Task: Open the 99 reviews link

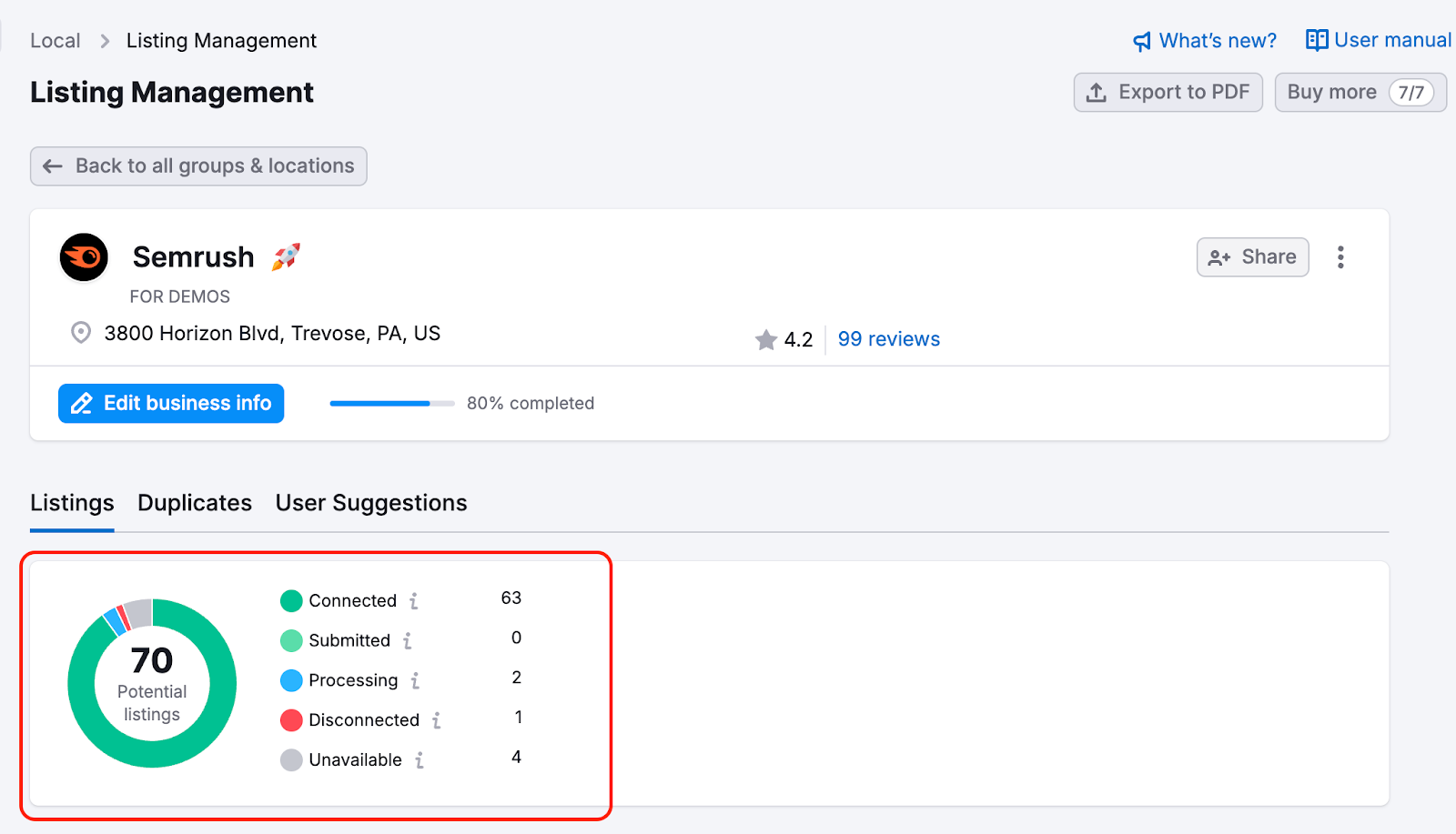Action: 887,338
